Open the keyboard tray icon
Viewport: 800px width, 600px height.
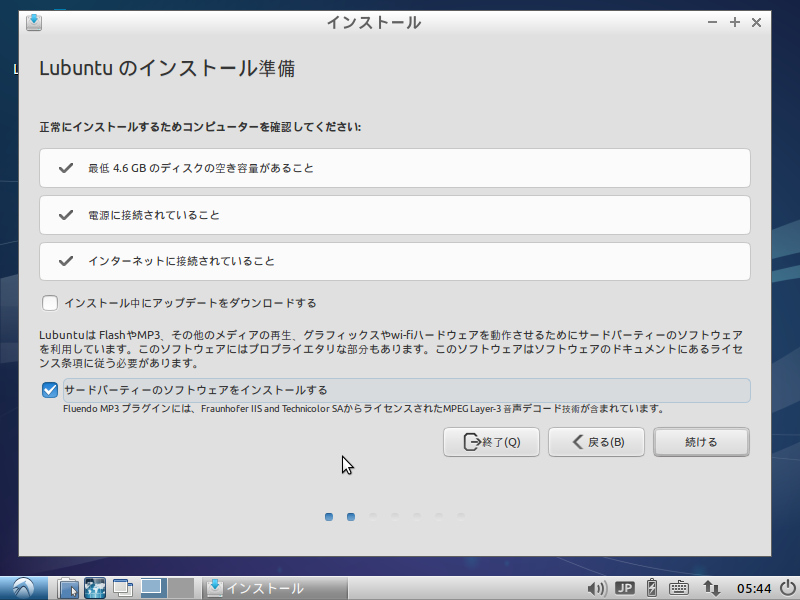(x=680, y=588)
